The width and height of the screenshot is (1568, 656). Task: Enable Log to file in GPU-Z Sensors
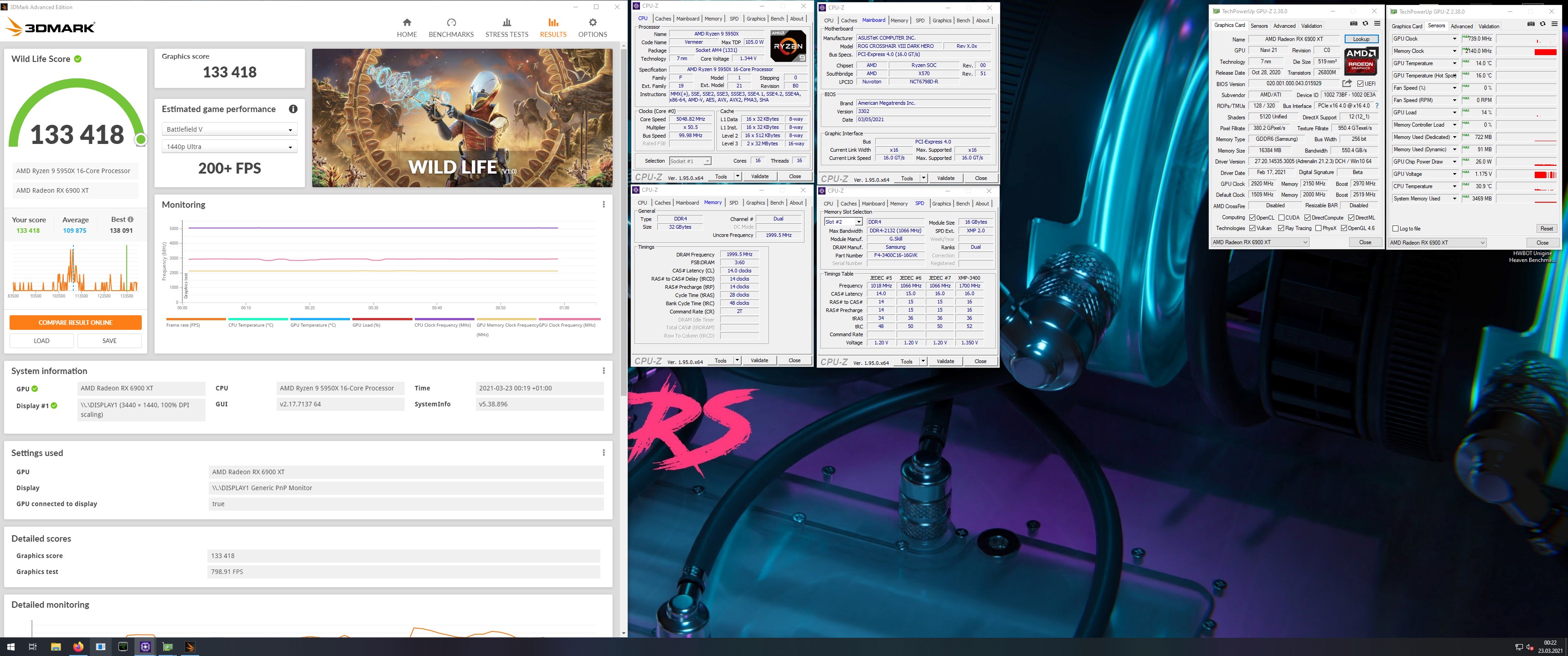point(1396,229)
